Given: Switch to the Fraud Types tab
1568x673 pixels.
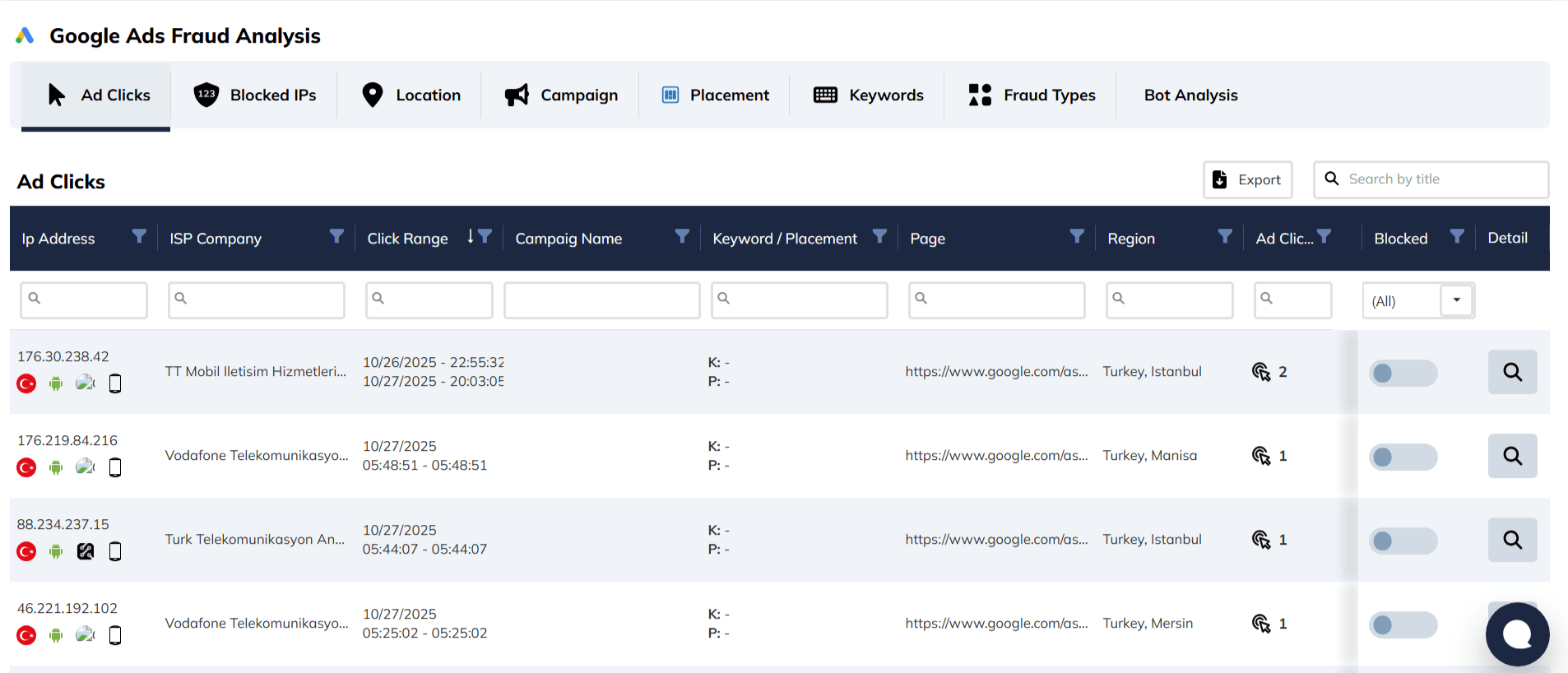Looking at the screenshot, I should [1032, 95].
